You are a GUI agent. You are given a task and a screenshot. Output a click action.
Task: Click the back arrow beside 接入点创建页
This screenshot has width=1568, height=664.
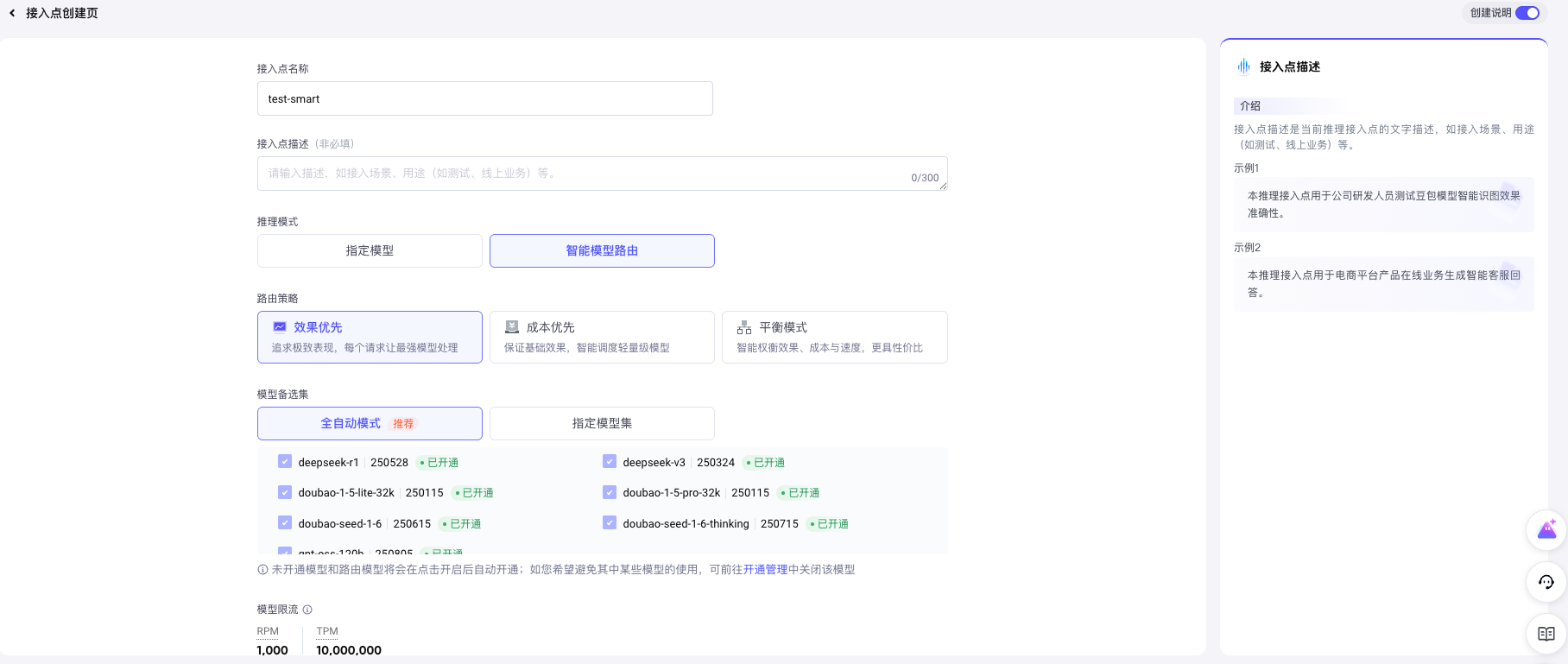[x=12, y=13]
